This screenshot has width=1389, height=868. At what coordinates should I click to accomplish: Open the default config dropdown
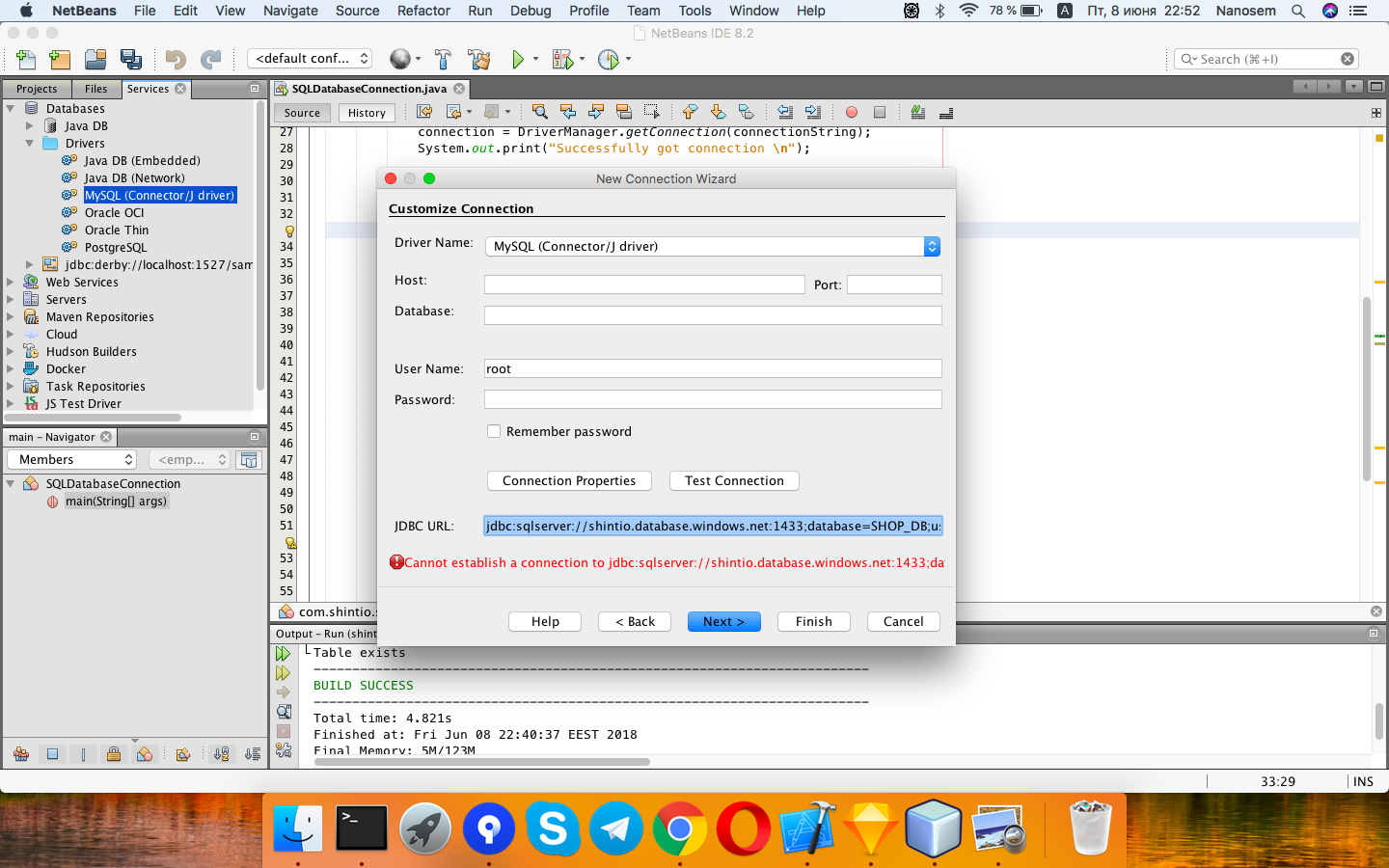pos(310,59)
